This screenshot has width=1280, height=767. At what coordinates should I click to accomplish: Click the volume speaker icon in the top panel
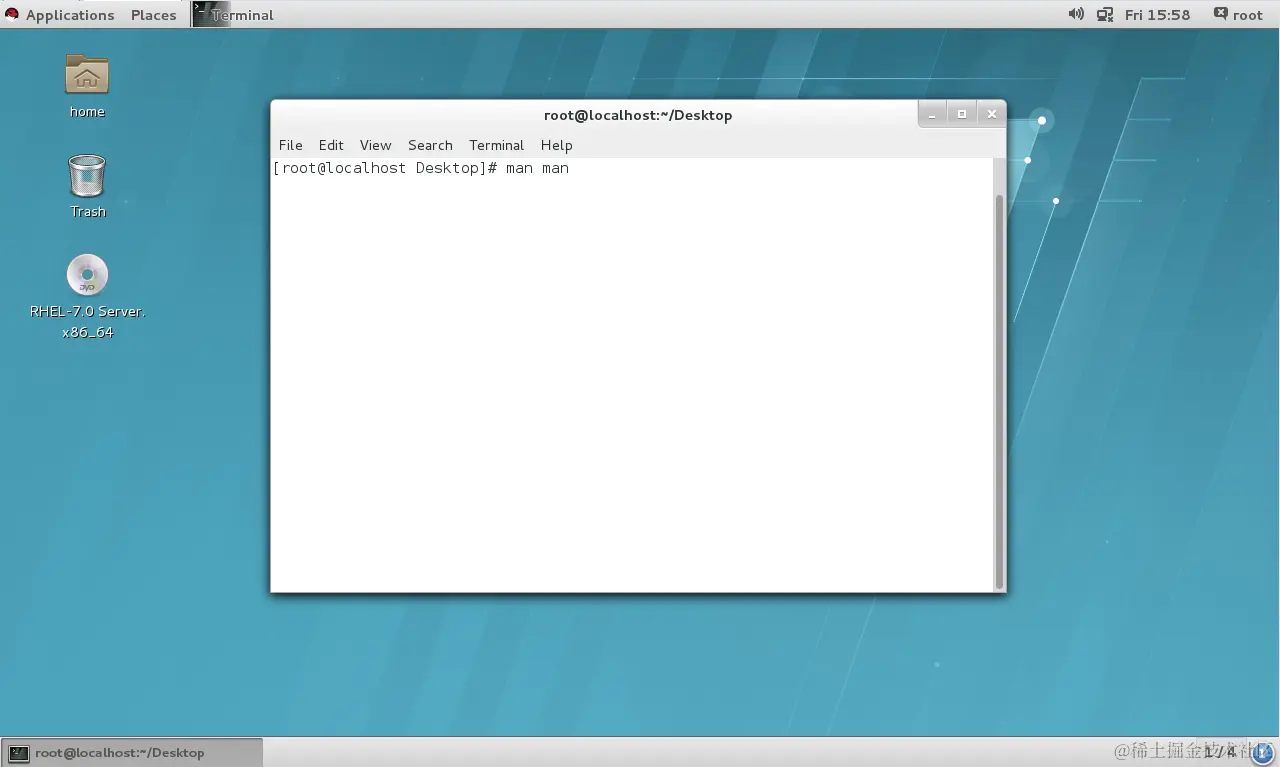tap(1075, 14)
